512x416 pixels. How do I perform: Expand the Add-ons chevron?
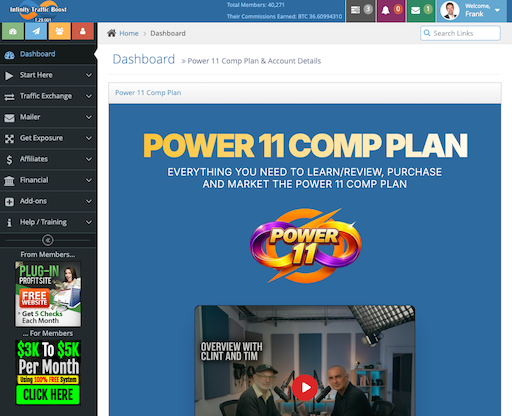[x=89, y=201]
